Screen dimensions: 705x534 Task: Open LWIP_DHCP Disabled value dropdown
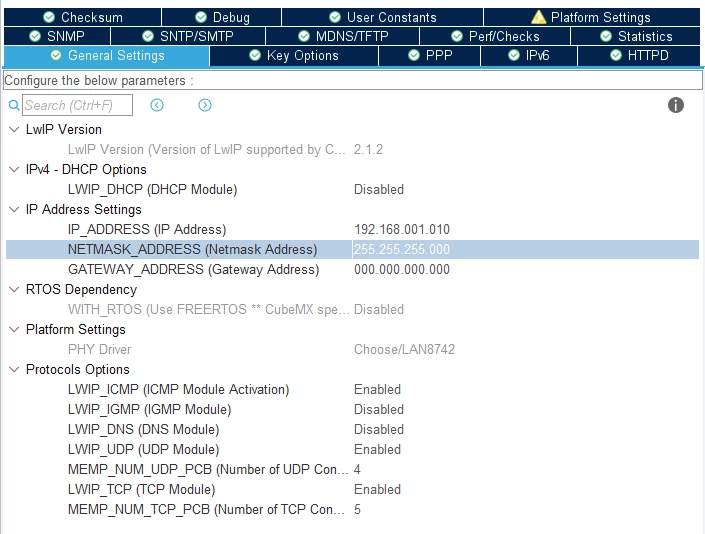379,189
